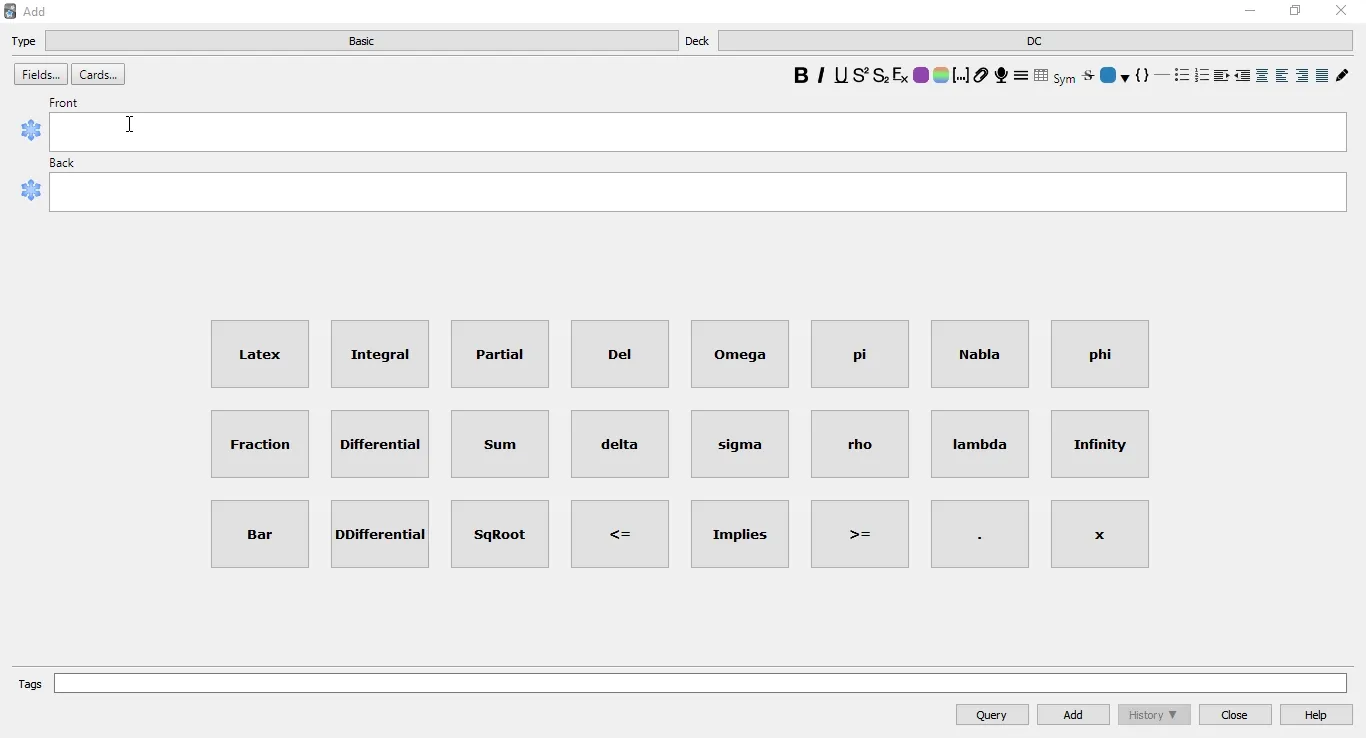Insert a table using the table icon
This screenshot has width=1366, height=738.
pyautogui.click(x=1043, y=76)
